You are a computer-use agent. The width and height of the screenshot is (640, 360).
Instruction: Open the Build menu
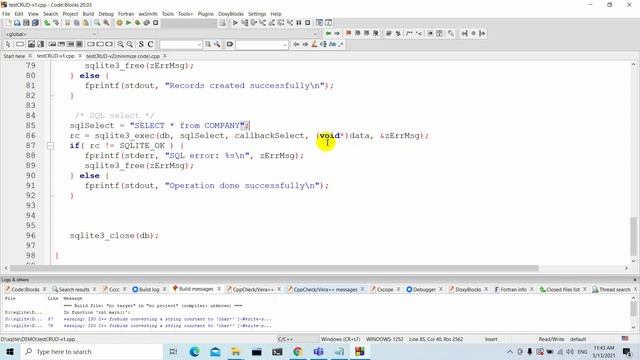(x=88, y=14)
